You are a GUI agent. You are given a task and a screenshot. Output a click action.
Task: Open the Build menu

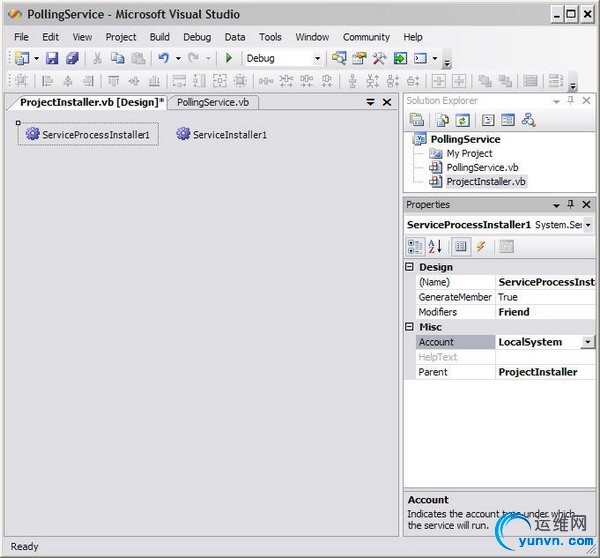160,37
